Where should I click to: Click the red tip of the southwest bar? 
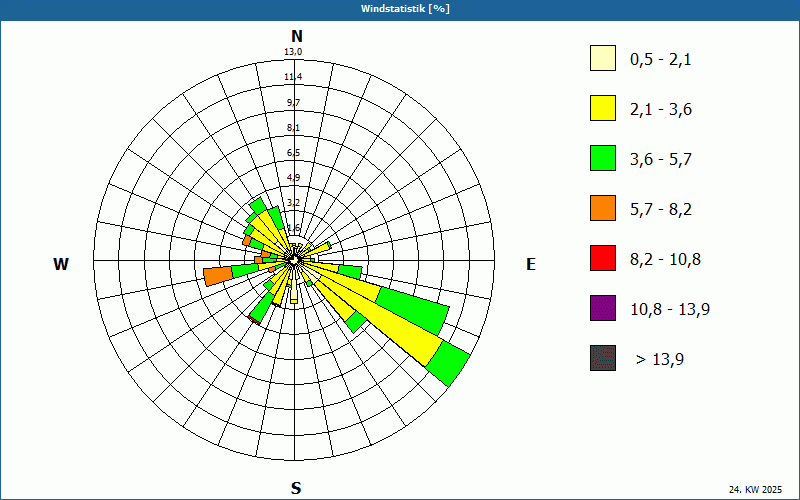click(254, 320)
